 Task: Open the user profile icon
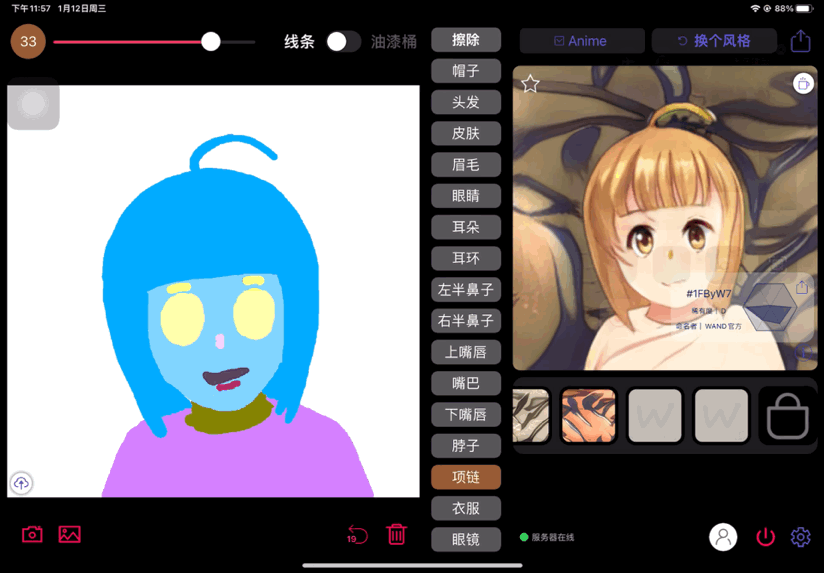(x=723, y=537)
